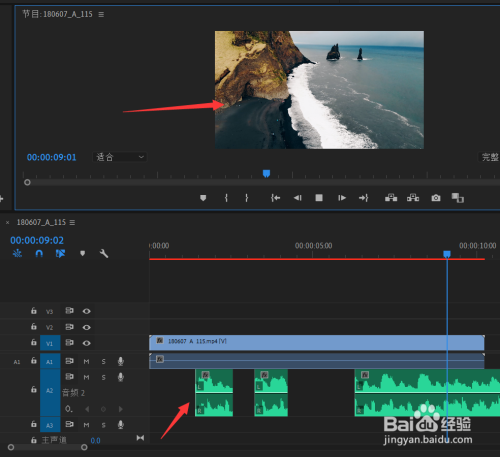Target the V2 track header
Screen dimensions: 500x457
[x=49, y=328]
